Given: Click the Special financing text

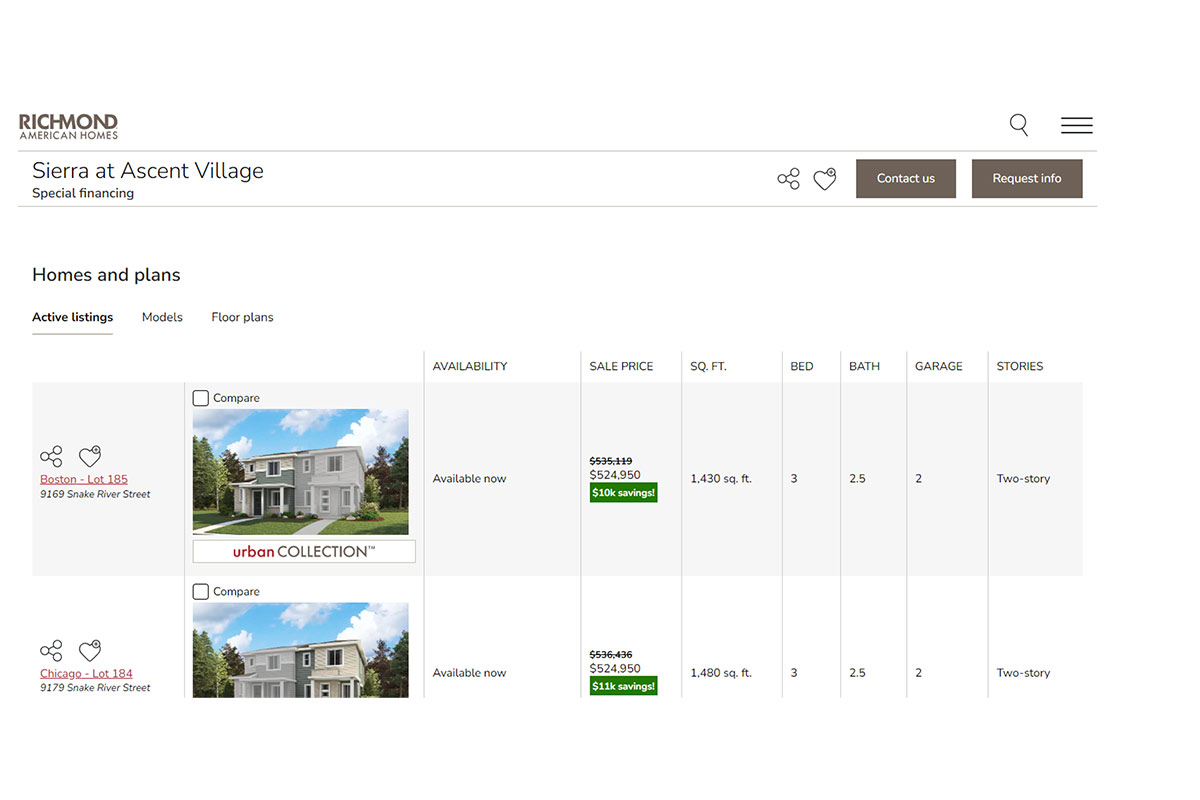Looking at the screenshot, I should (x=83, y=194).
